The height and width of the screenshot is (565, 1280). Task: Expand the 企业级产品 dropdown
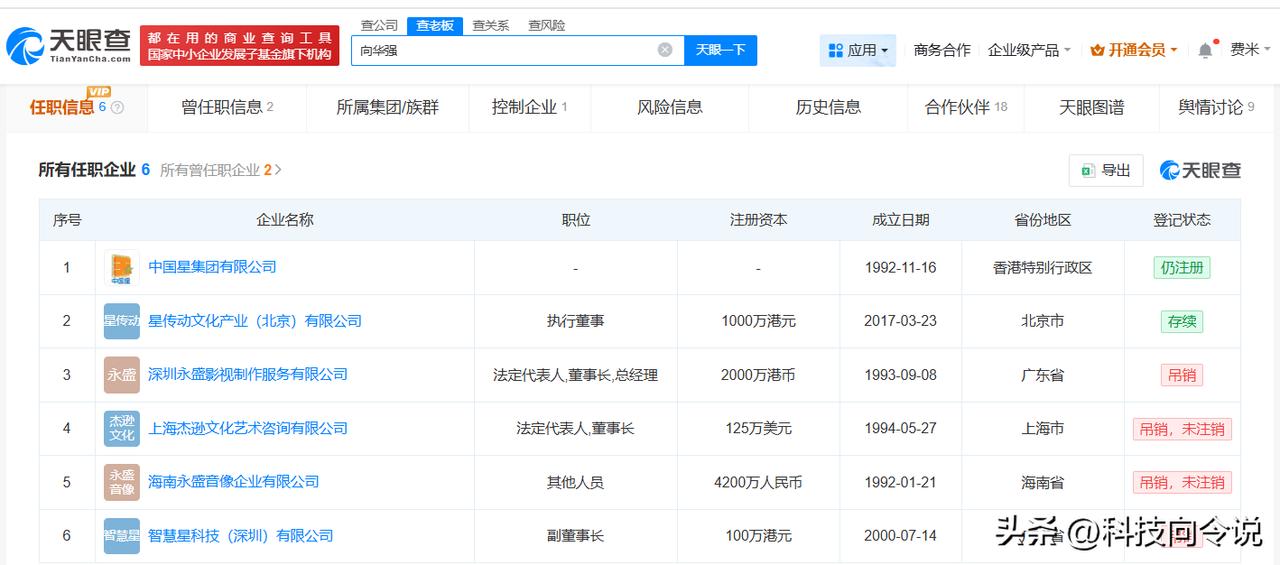pos(1029,50)
